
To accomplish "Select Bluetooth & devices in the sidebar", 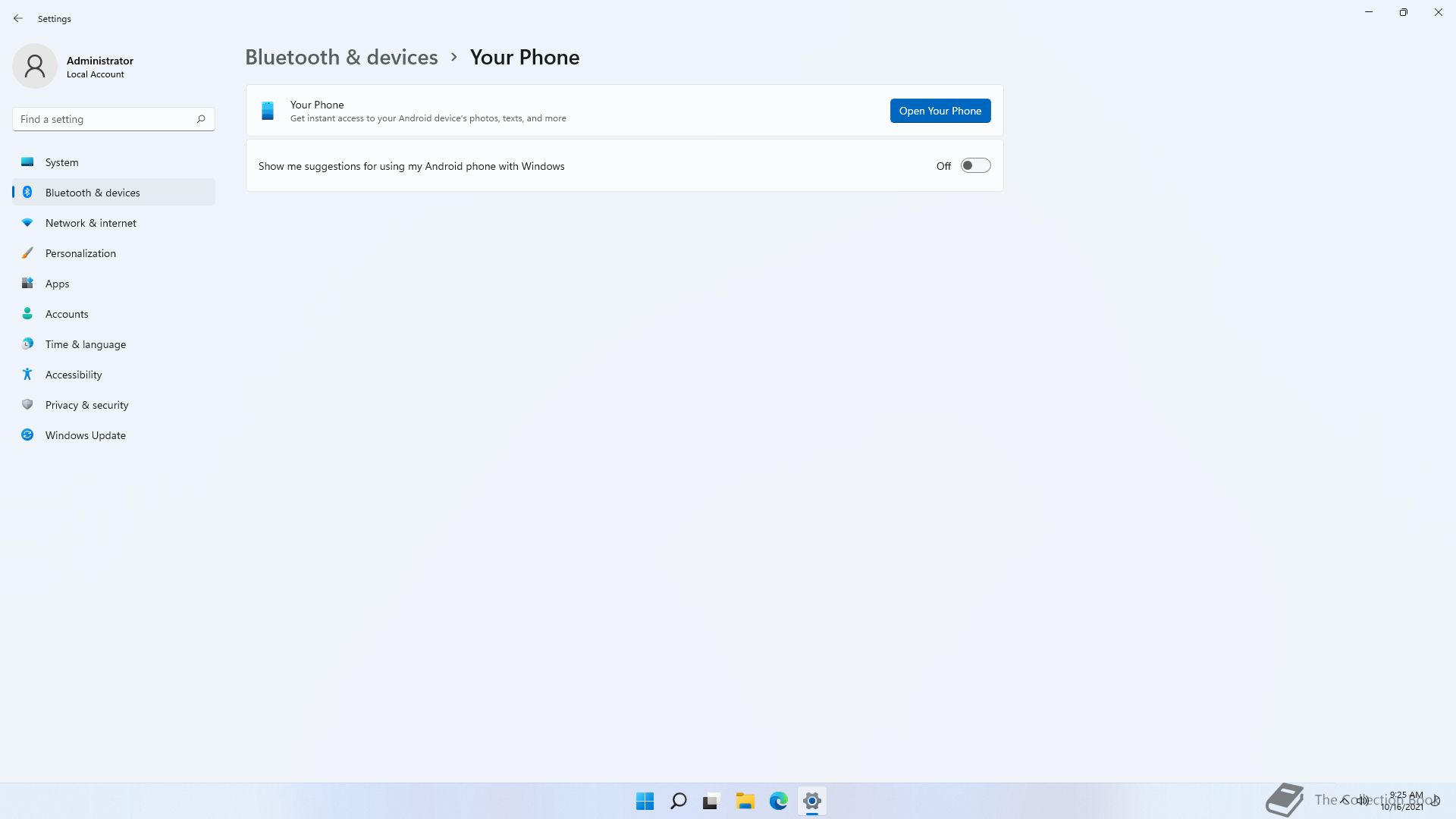I will 114,193.
